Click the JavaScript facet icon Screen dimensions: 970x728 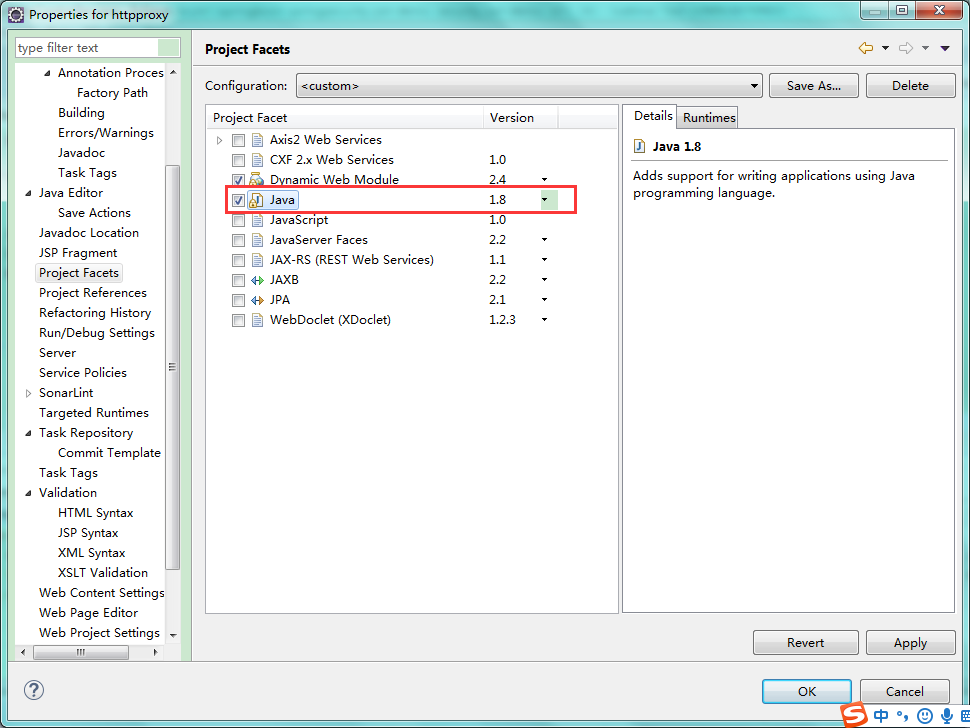pyautogui.click(x=257, y=220)
